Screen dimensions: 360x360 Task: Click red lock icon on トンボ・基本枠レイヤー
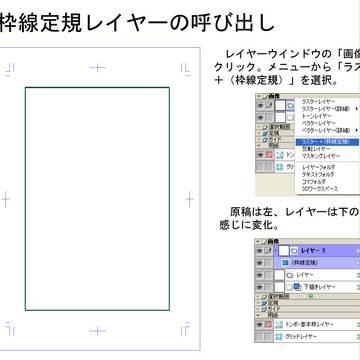pos(268,324)
